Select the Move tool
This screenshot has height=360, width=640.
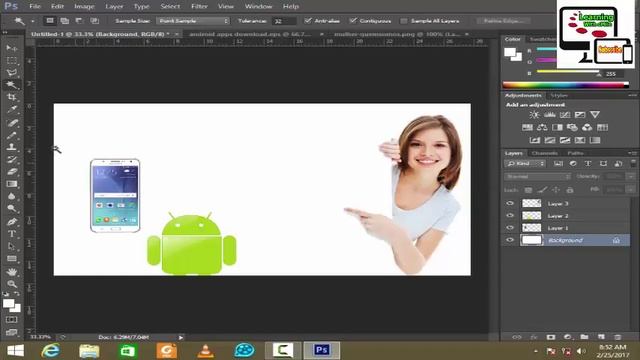pyautogui.click(x=11, y=48)
